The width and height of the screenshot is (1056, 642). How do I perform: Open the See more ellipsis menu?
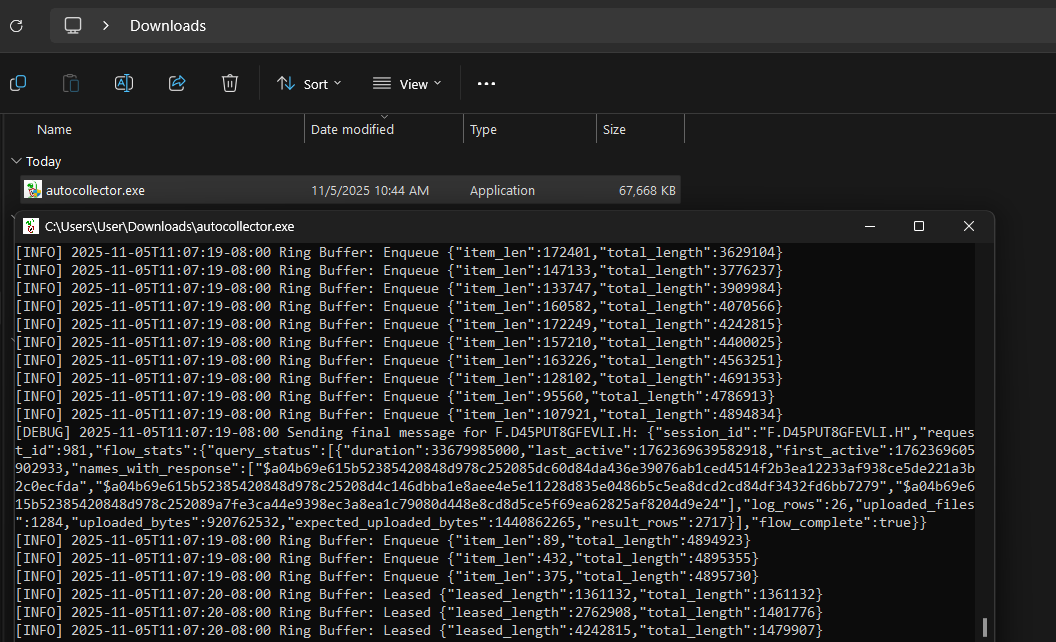486,84
